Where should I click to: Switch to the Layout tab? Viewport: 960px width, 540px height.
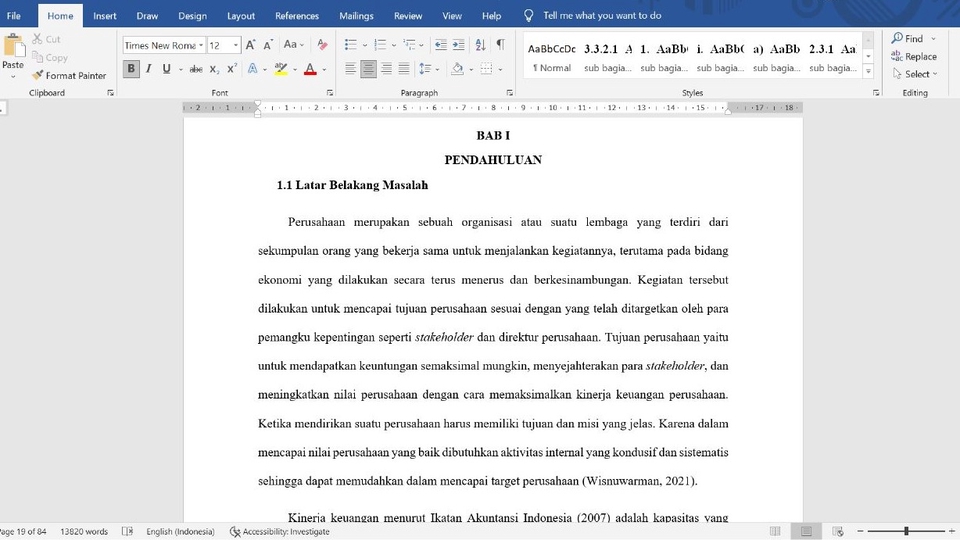point(241,16)
